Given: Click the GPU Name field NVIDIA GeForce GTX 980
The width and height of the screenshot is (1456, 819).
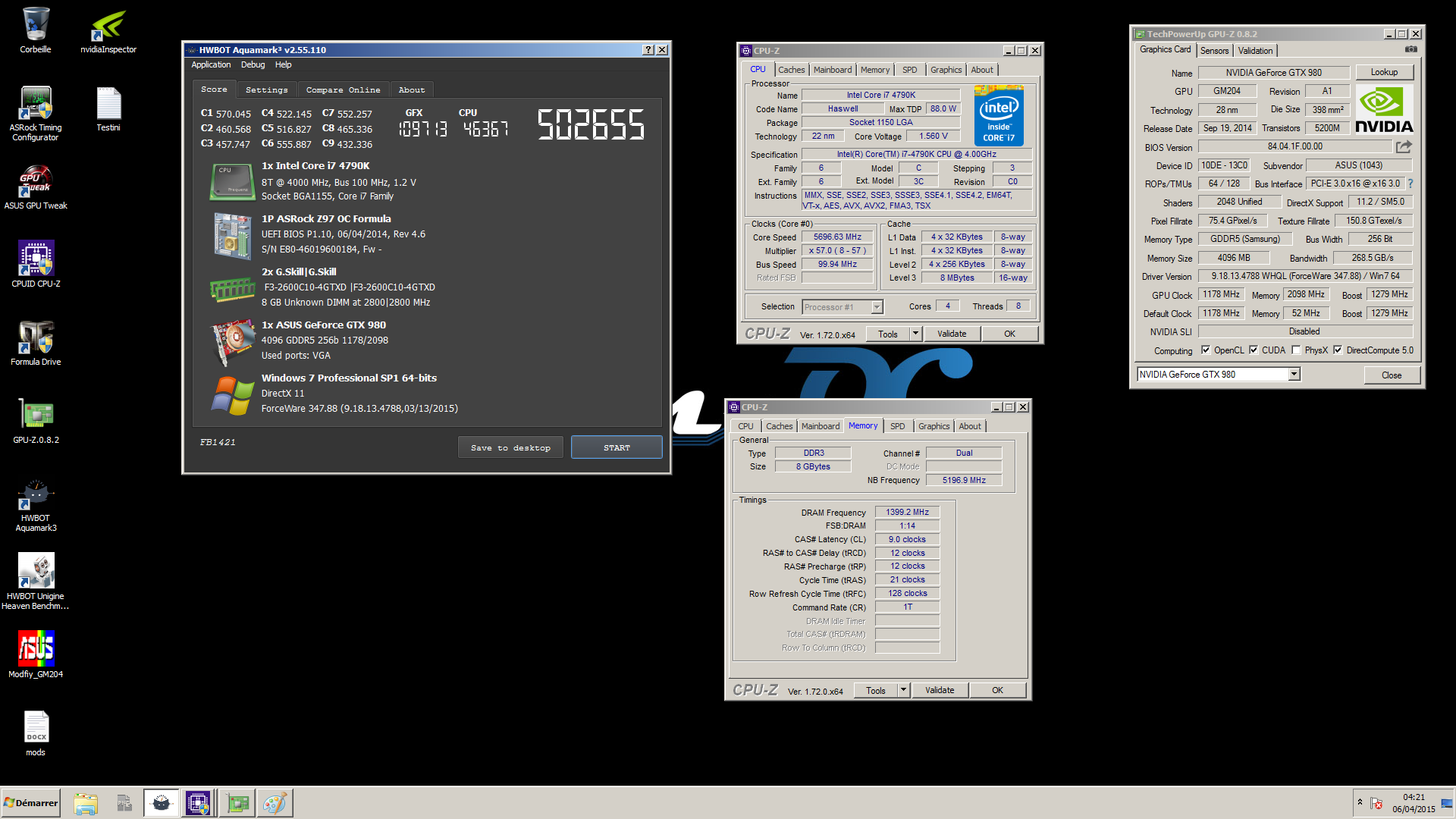Looking at the screenshot, I should pos(1273,73).
